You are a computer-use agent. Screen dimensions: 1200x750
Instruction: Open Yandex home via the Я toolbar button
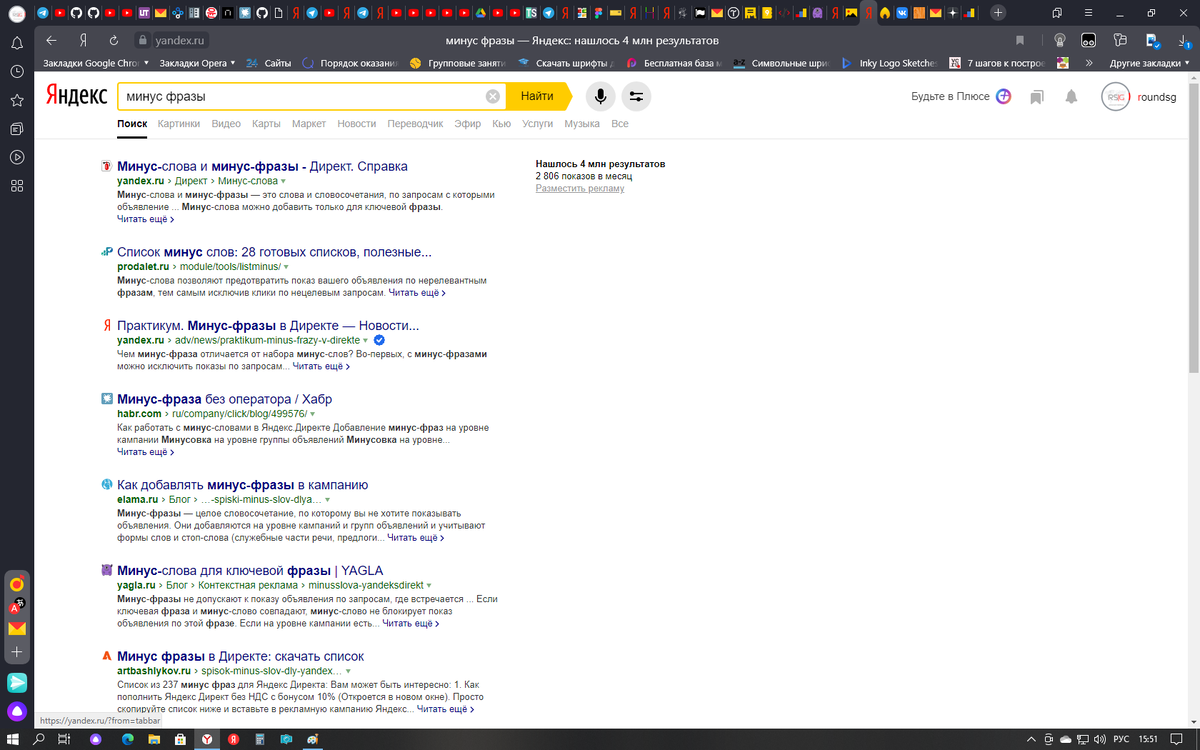pyautogui.click(x=83, y=40)
